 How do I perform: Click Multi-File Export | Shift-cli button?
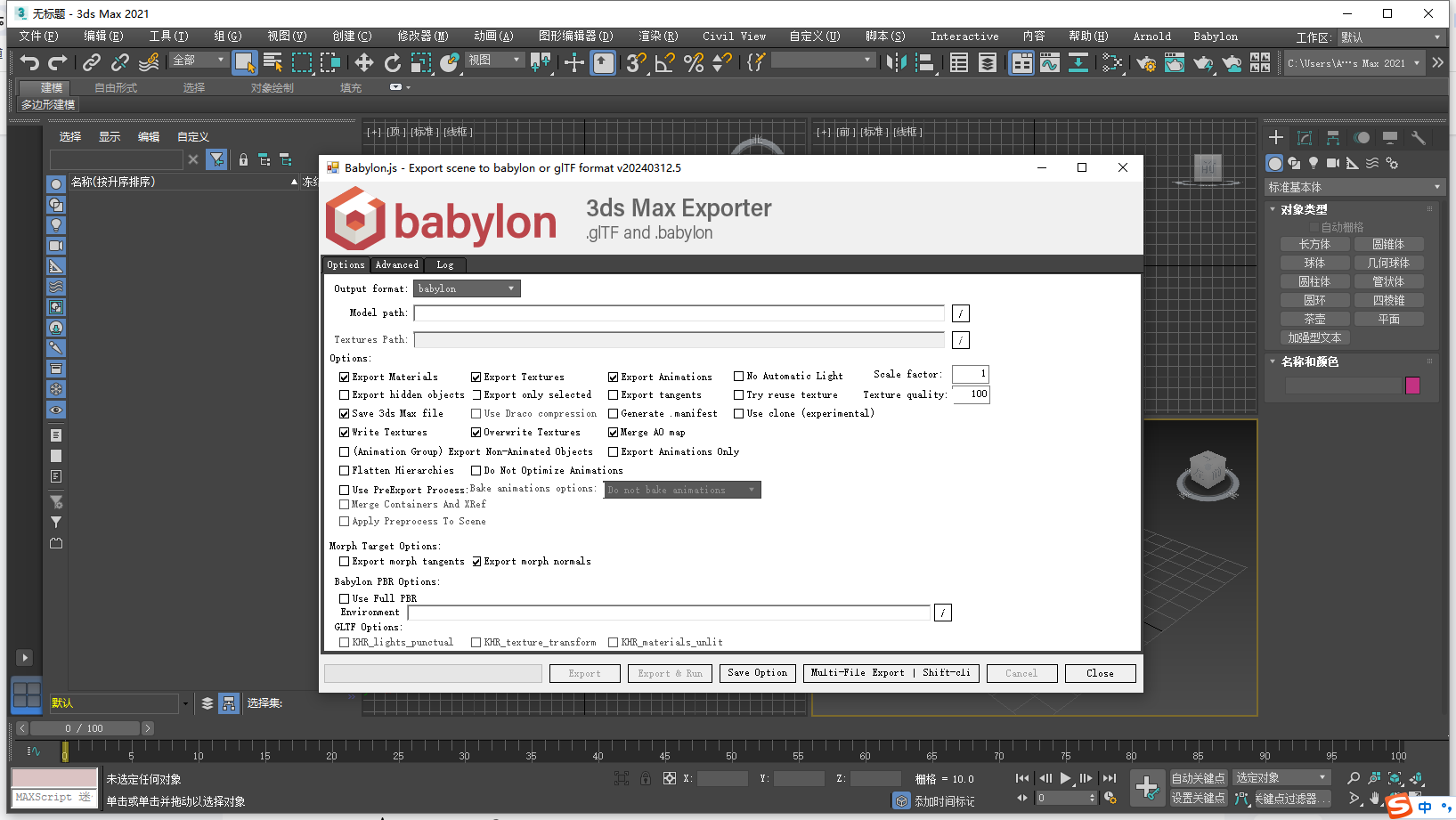[891, 673]
